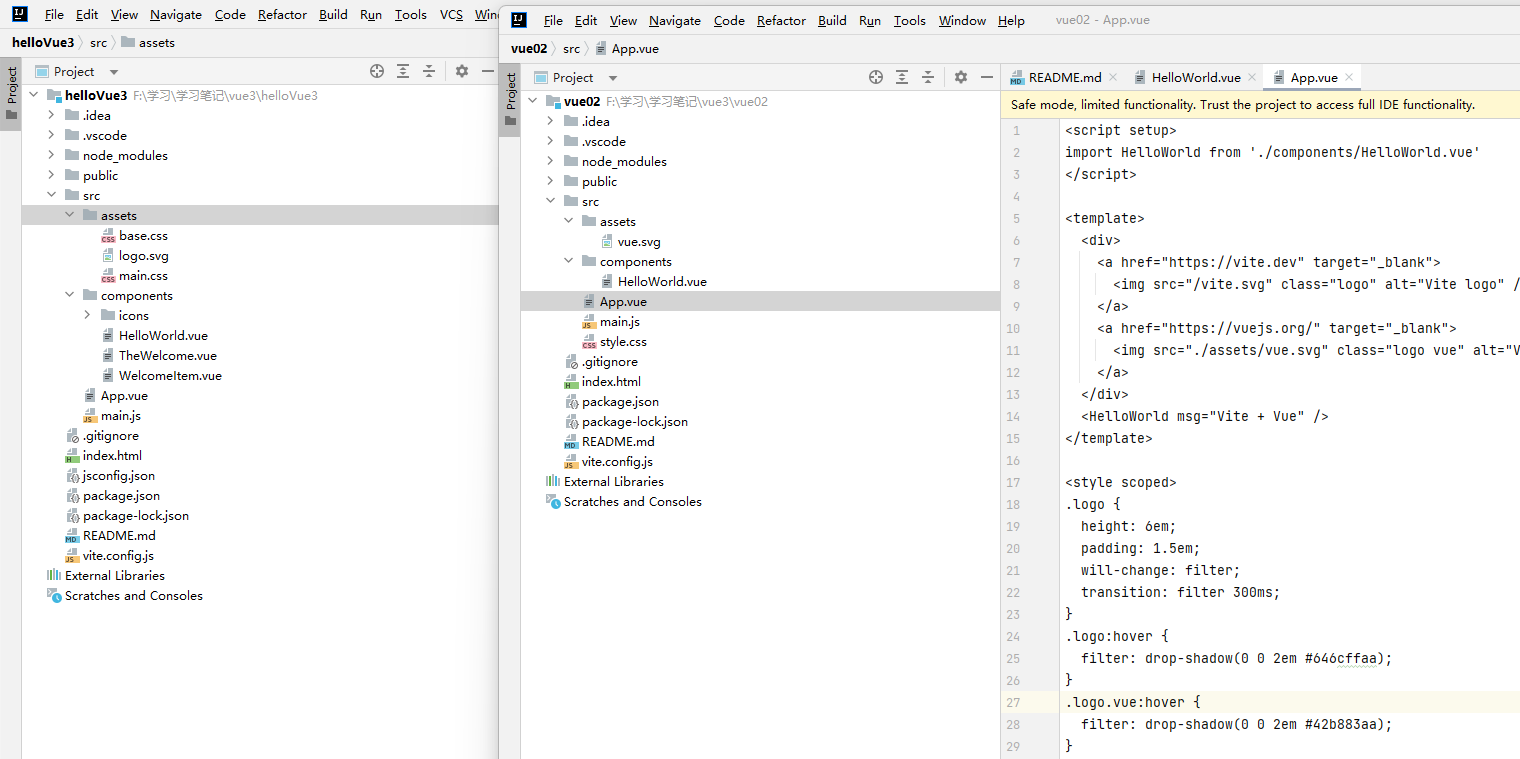Image resolution: width=1520 pixels, height=759 pixels.
Task: Click Expand All icon in vue02 Project panel
Action: pyautogui.click(x=902, y=77)
